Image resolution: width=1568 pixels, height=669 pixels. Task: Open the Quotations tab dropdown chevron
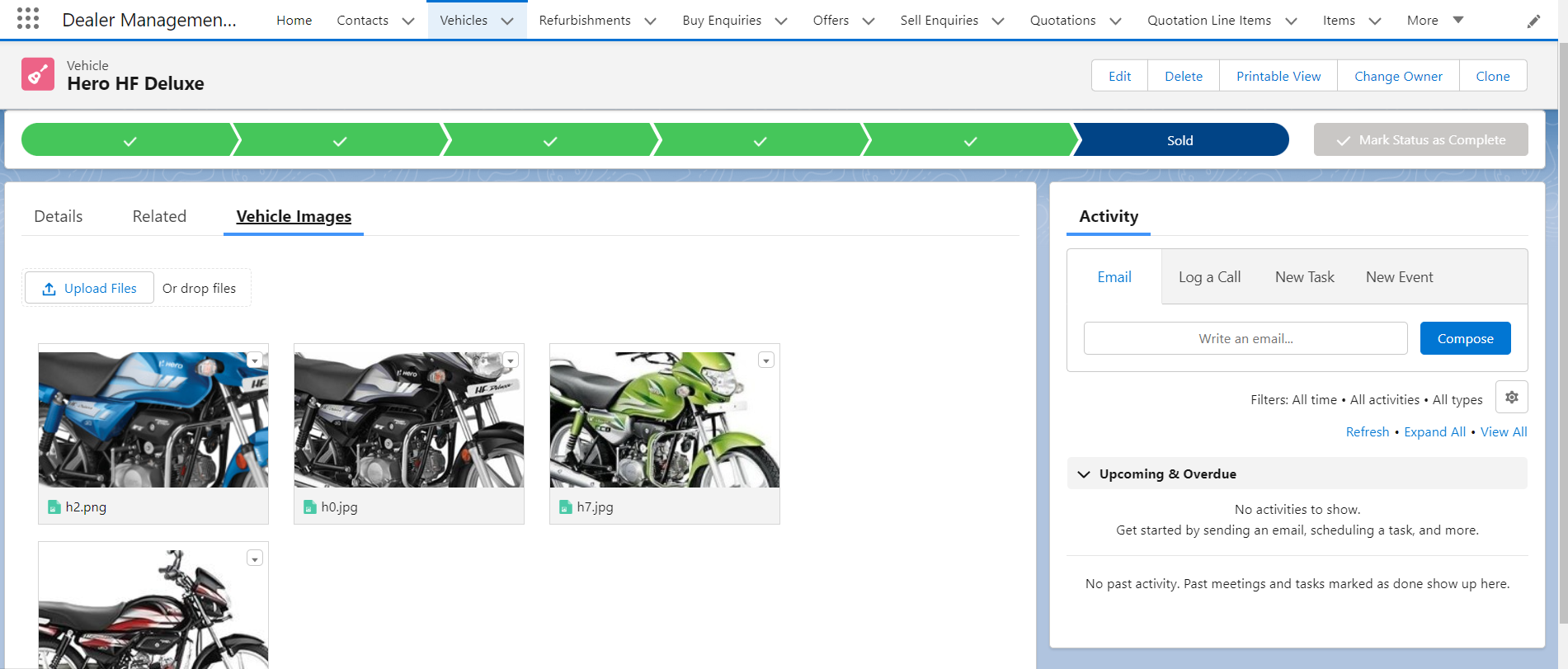(x=1116, y=21)
